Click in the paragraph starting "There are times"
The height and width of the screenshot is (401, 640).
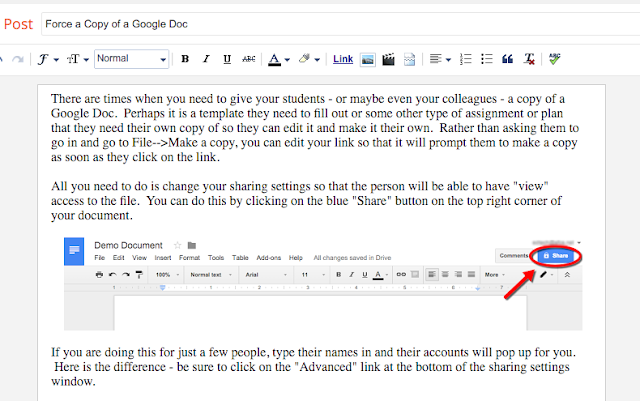click(315, 128)
